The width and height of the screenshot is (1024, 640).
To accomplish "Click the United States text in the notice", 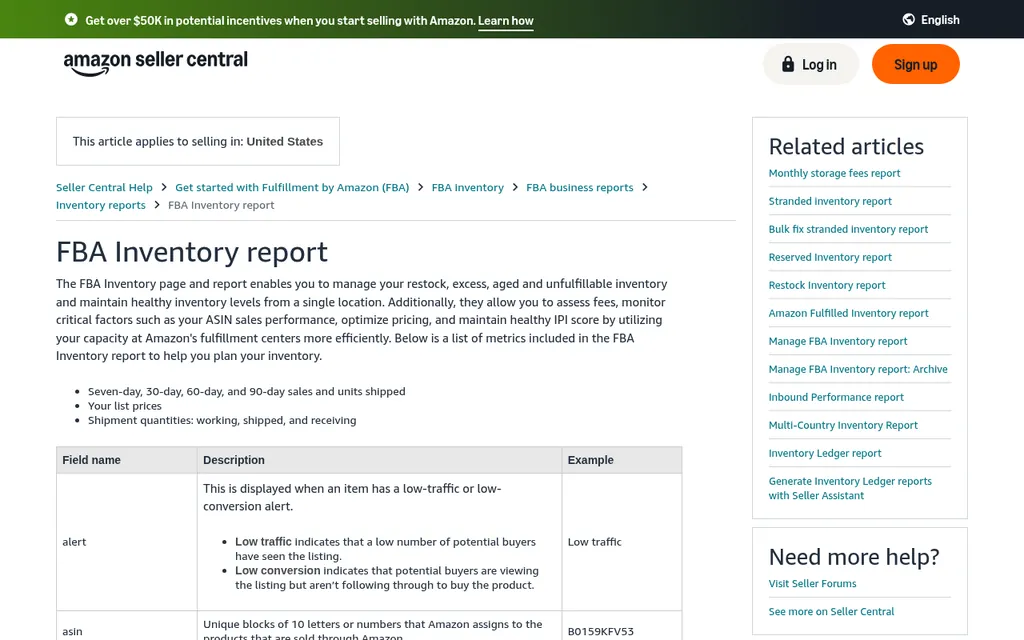I will click(x=284, y=142).
